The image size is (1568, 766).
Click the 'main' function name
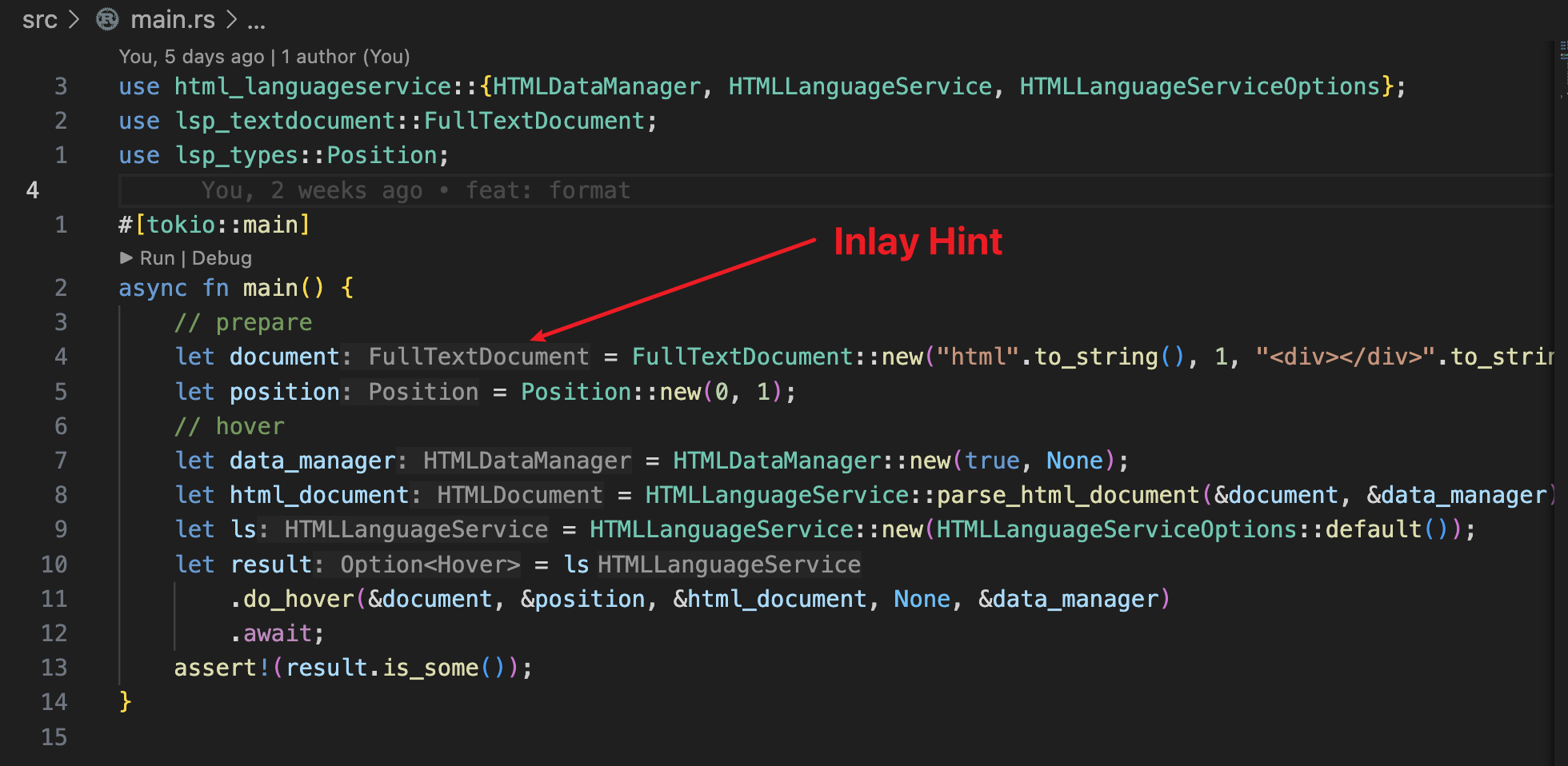pos(270,288)
